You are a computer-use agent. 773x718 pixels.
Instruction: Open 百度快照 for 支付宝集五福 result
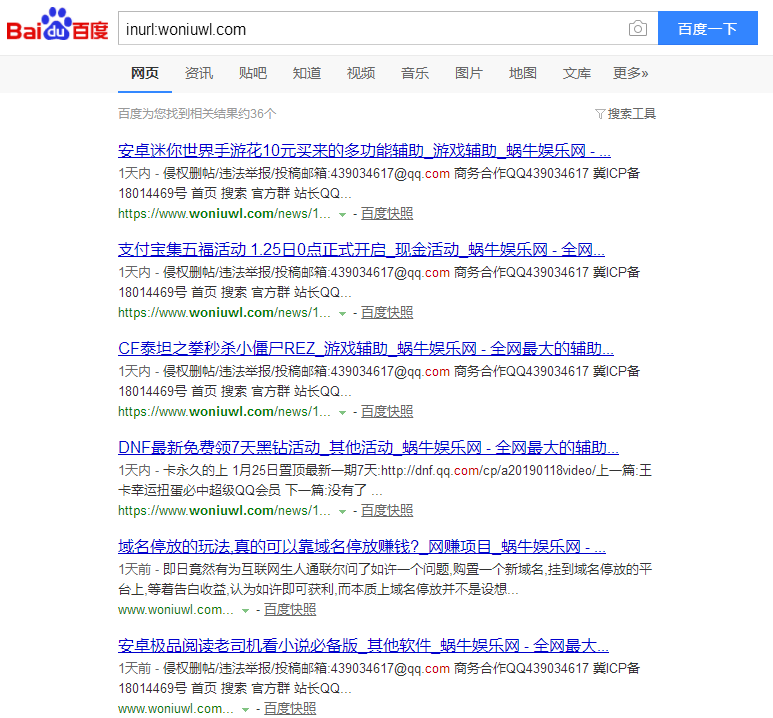tap(387, 313)
